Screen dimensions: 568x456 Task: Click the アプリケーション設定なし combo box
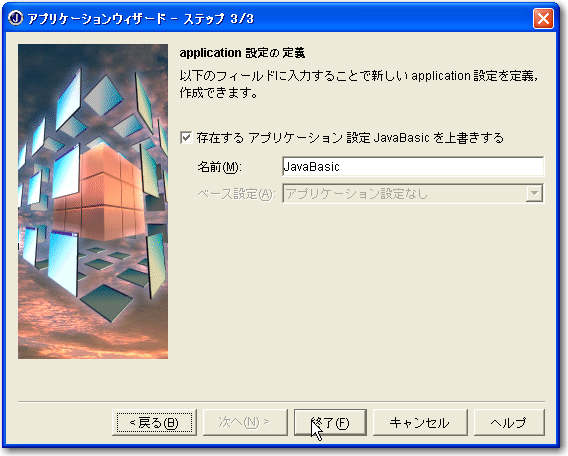pyautogui.click(x=413, y=194)
